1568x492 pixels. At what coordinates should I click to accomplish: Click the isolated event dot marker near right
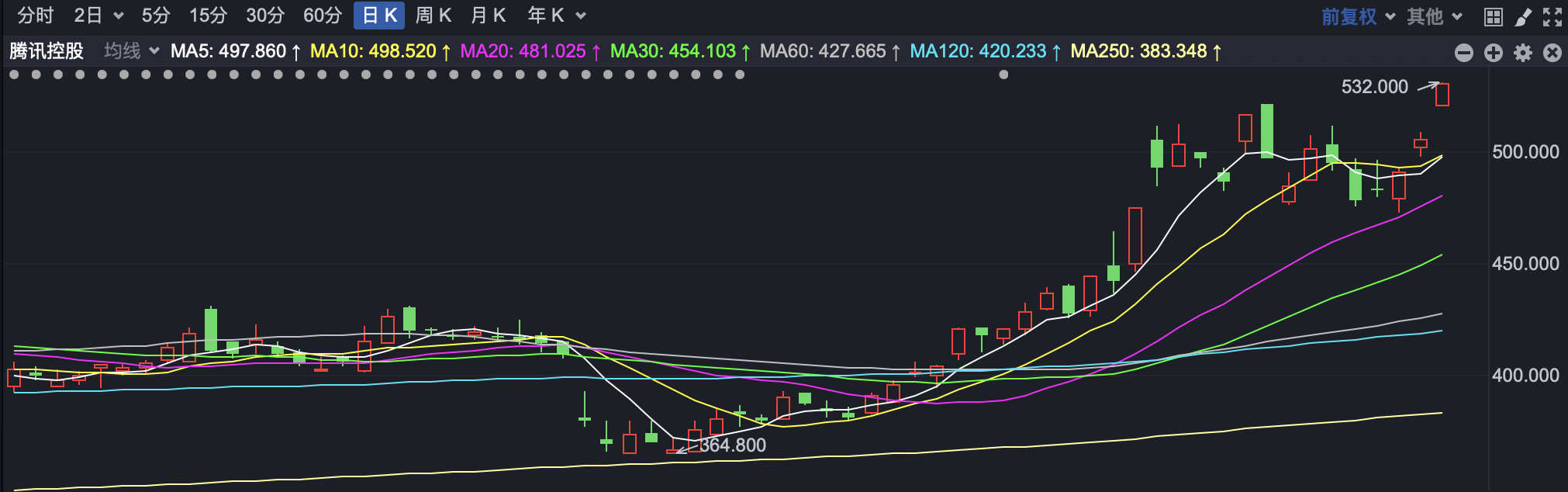point(1003,74)
